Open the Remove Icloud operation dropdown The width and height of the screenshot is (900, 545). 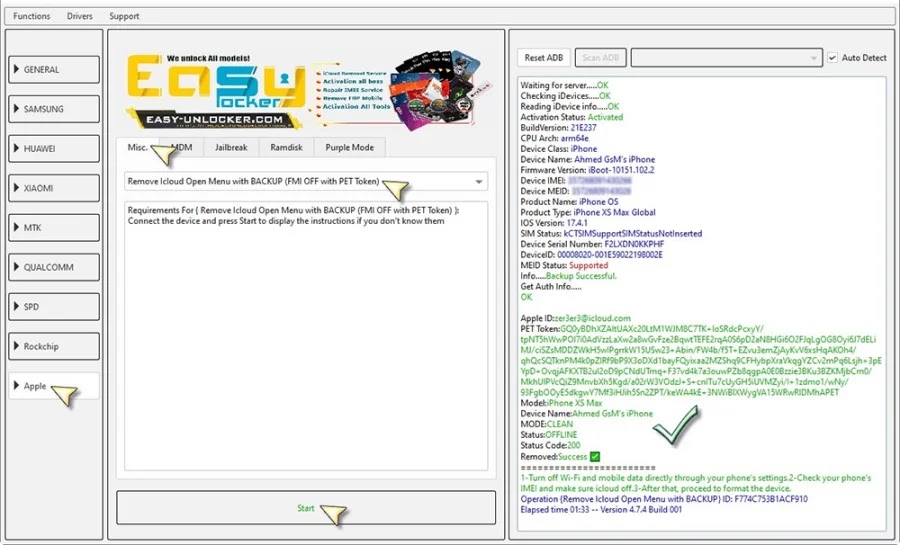click(306, 181)
